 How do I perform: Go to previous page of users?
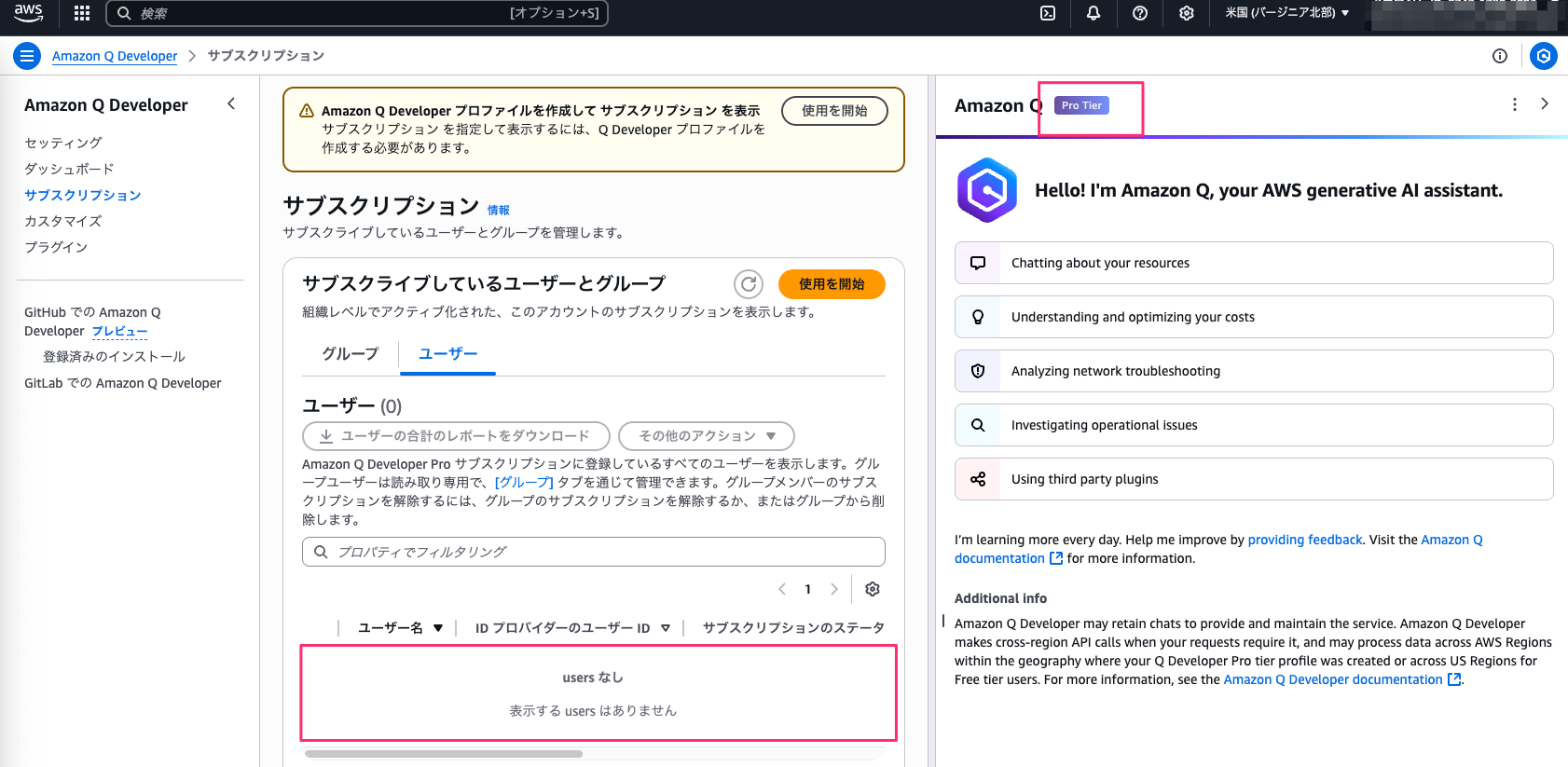782,589
